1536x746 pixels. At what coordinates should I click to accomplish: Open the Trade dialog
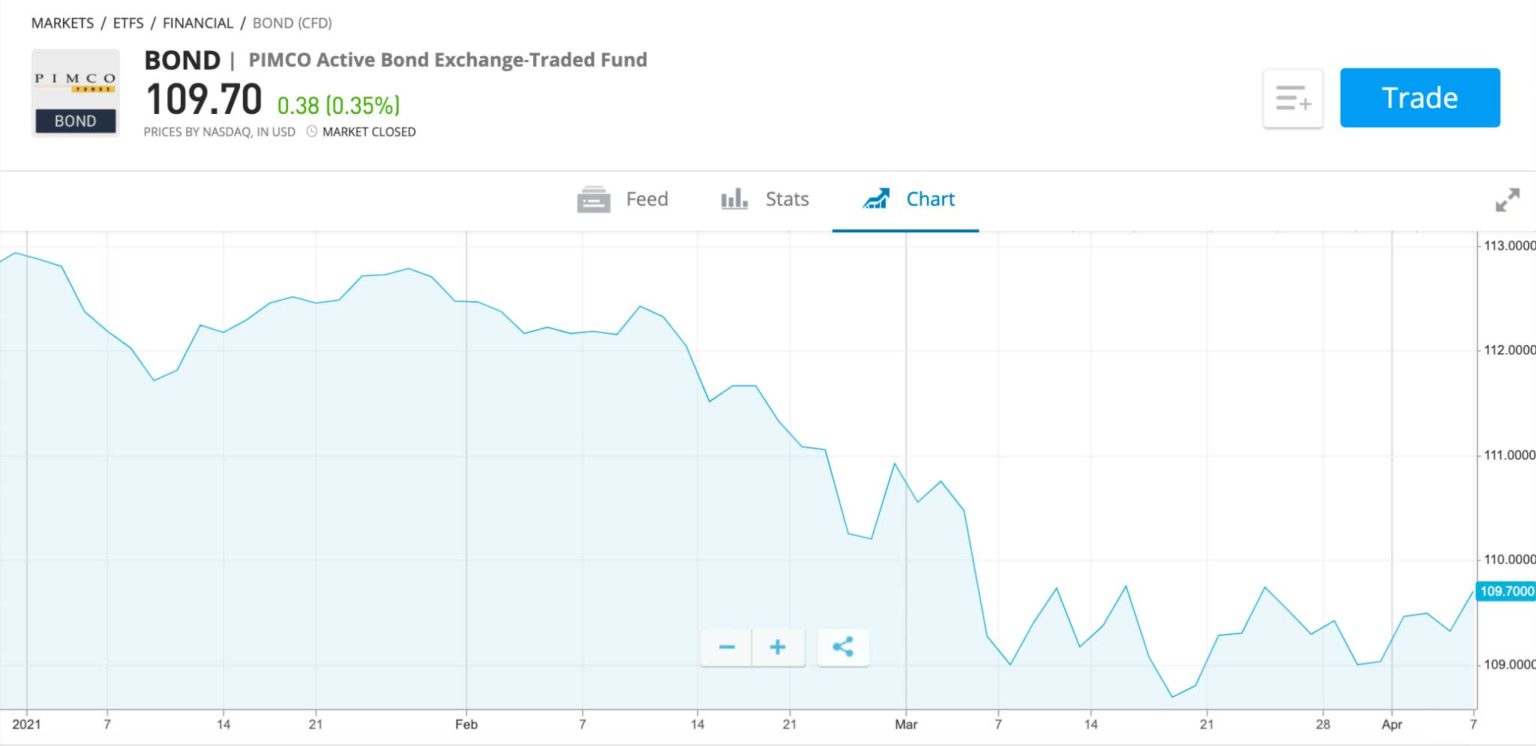coord(1419,97)
